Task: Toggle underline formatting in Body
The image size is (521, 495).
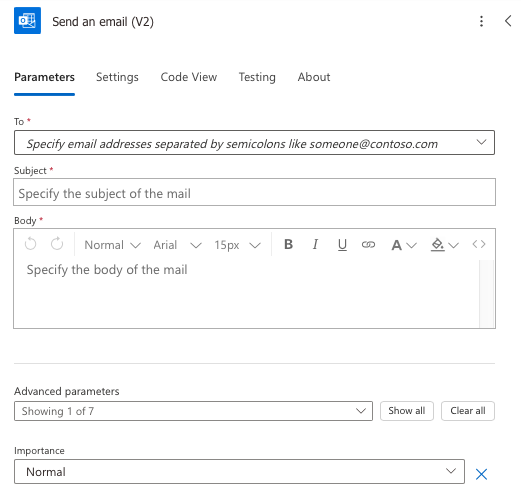Action: click(x=342, y=245)
